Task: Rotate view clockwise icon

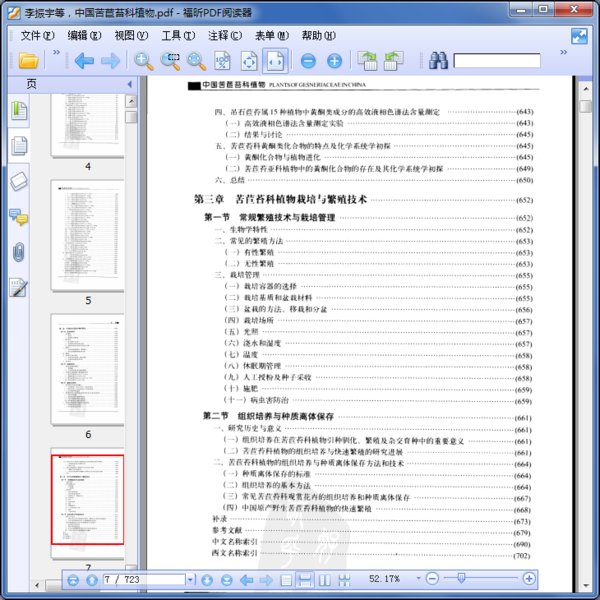Action: [367, 61]
